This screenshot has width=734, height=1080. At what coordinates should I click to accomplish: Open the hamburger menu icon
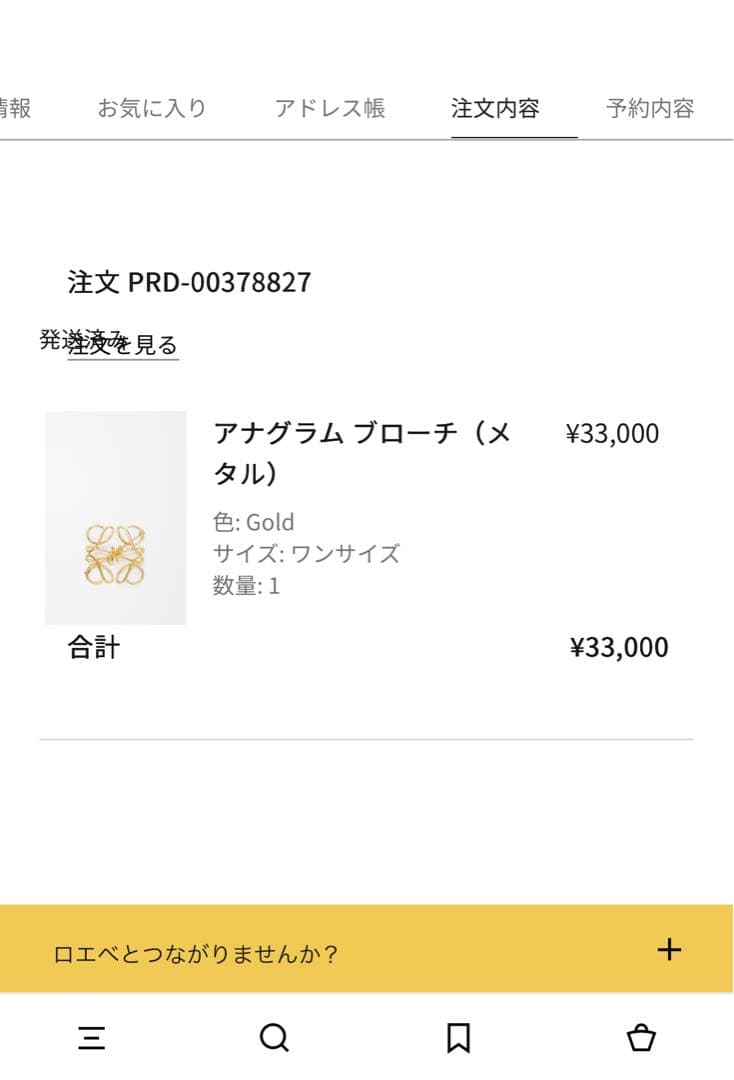(92, 1038)
